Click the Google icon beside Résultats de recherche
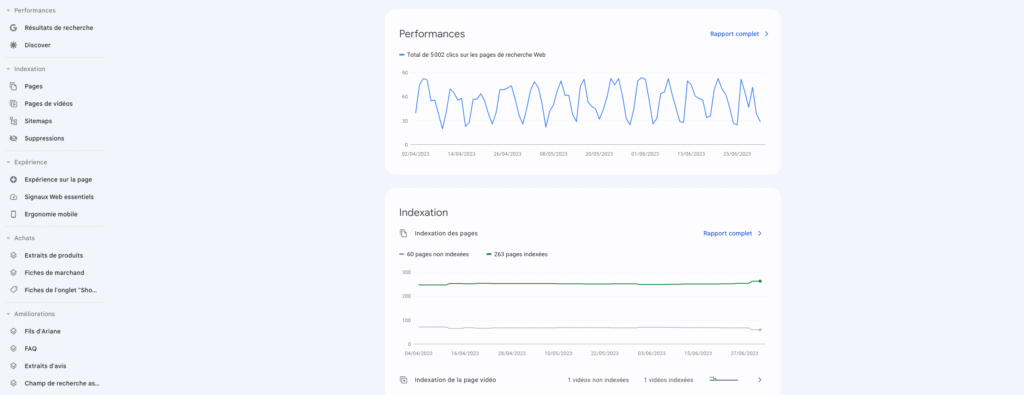Image resolution: width=1024 pixels, height=395 pixels. point(13,28)
